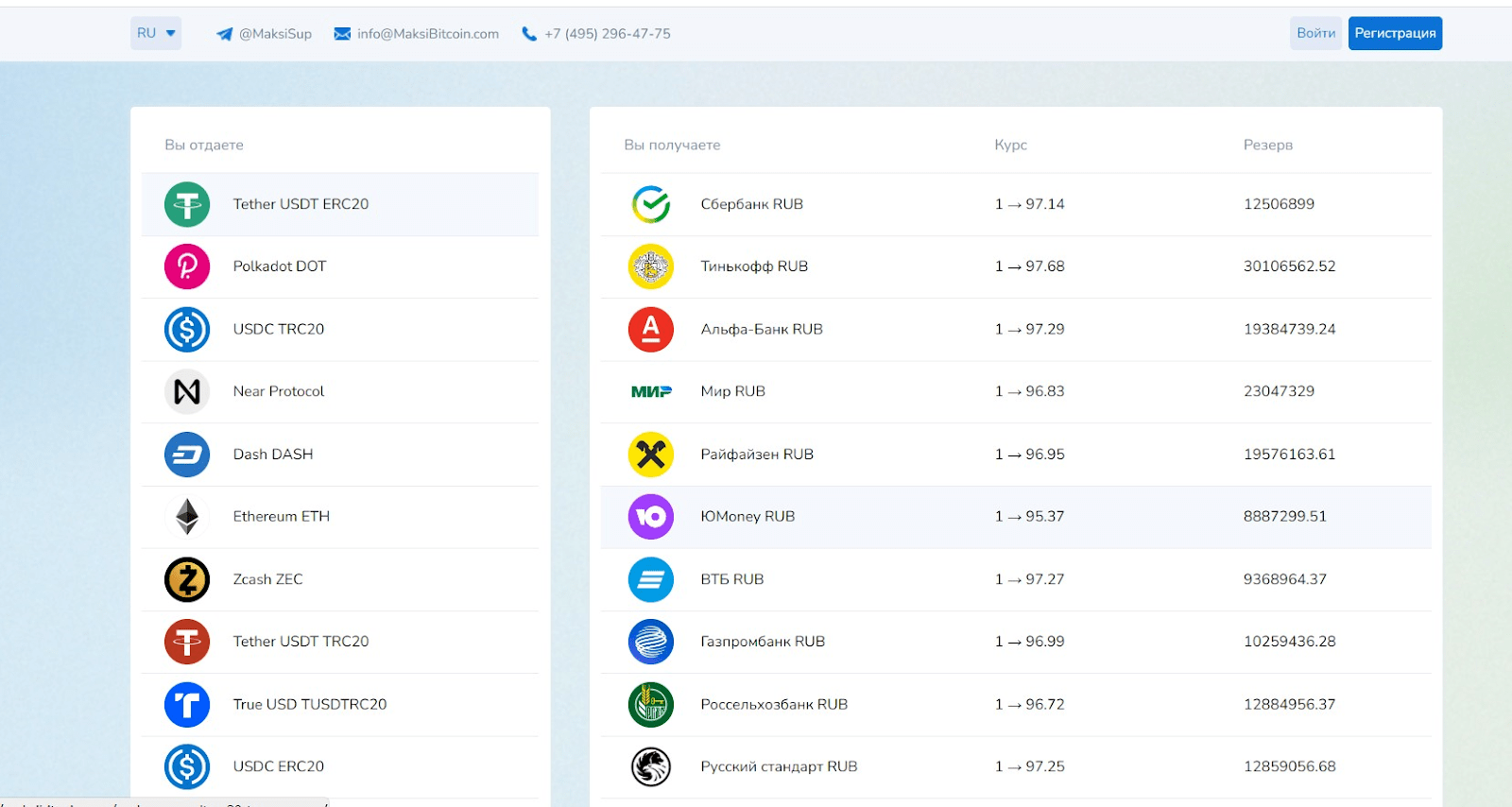Click the ЮMoney rate 1 → 95.37
The width and height of the screenshot is (1512, 807).
[x=1029, y=517]
